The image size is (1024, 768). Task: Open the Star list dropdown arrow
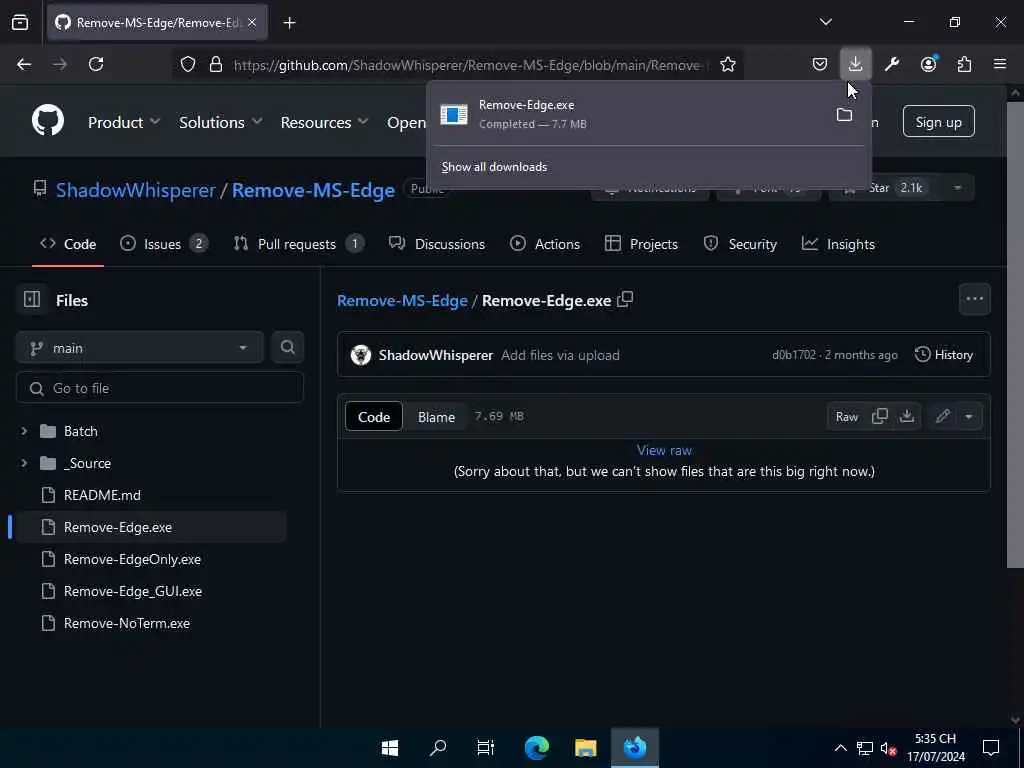pos(957,188)
